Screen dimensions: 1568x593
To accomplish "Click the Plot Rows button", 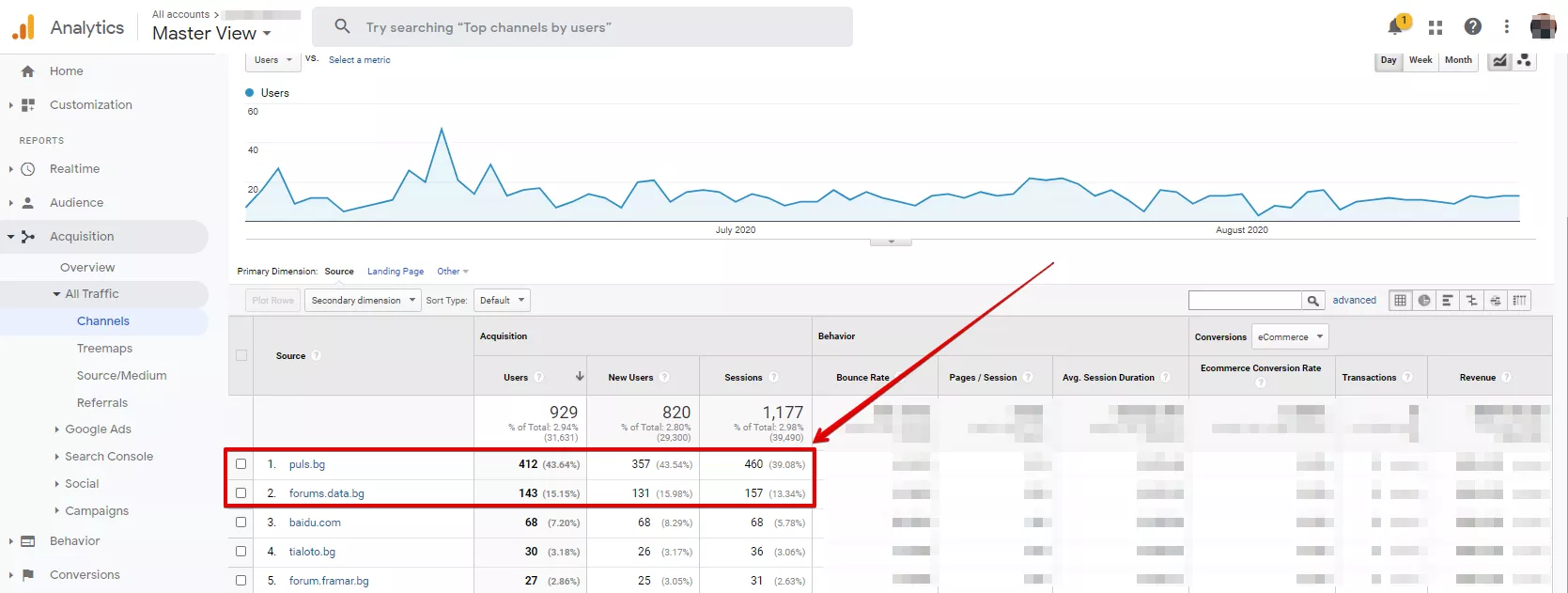I will coord(272,300).
